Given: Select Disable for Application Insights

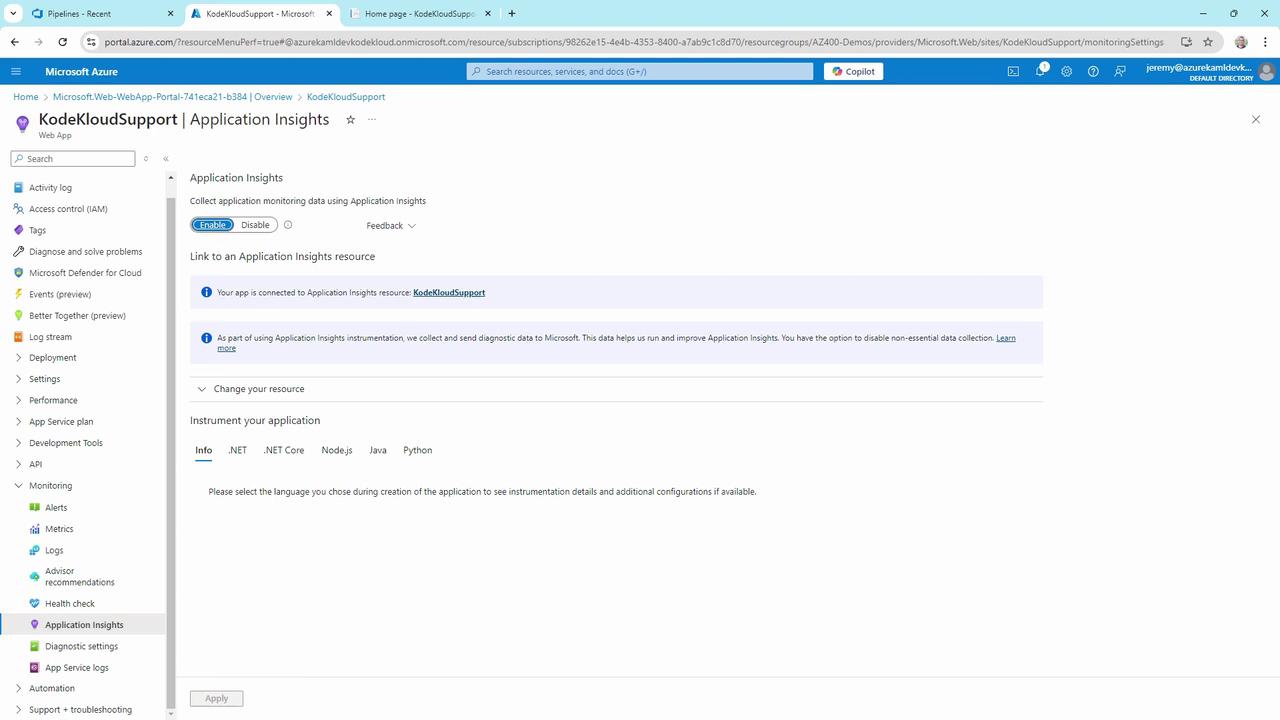Looking at the screenshot, I should 255,225.
